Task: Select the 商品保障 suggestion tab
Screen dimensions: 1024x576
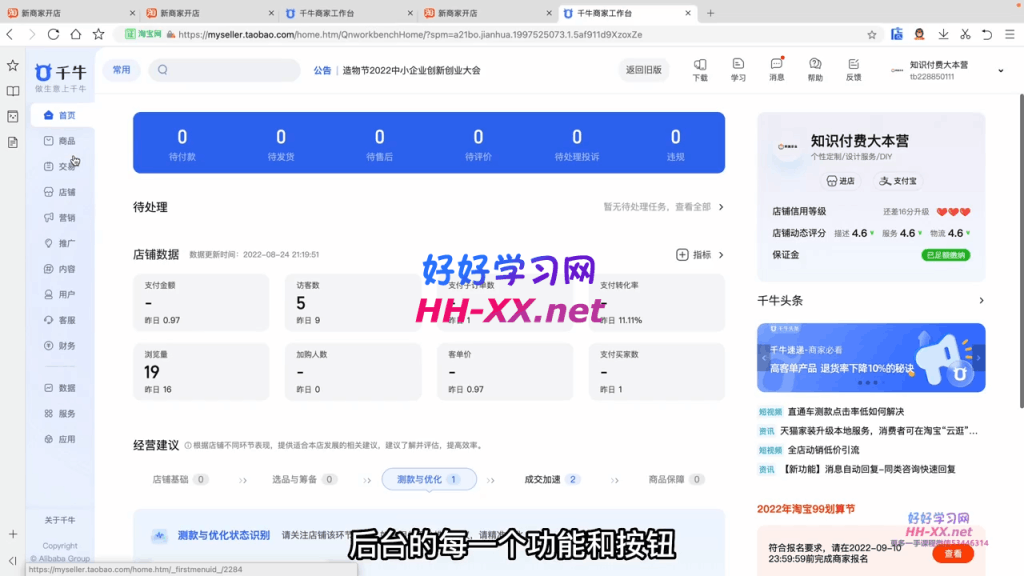Action: pos(676,479)
